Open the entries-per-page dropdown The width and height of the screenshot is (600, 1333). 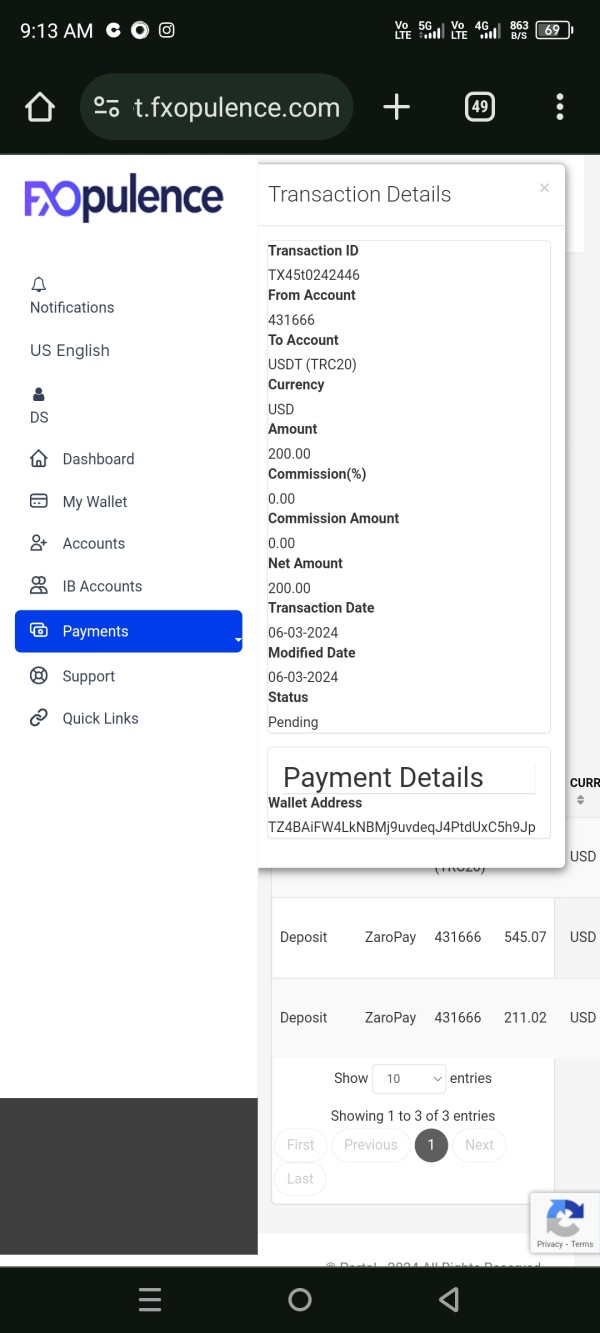(x=409, y=1078)
